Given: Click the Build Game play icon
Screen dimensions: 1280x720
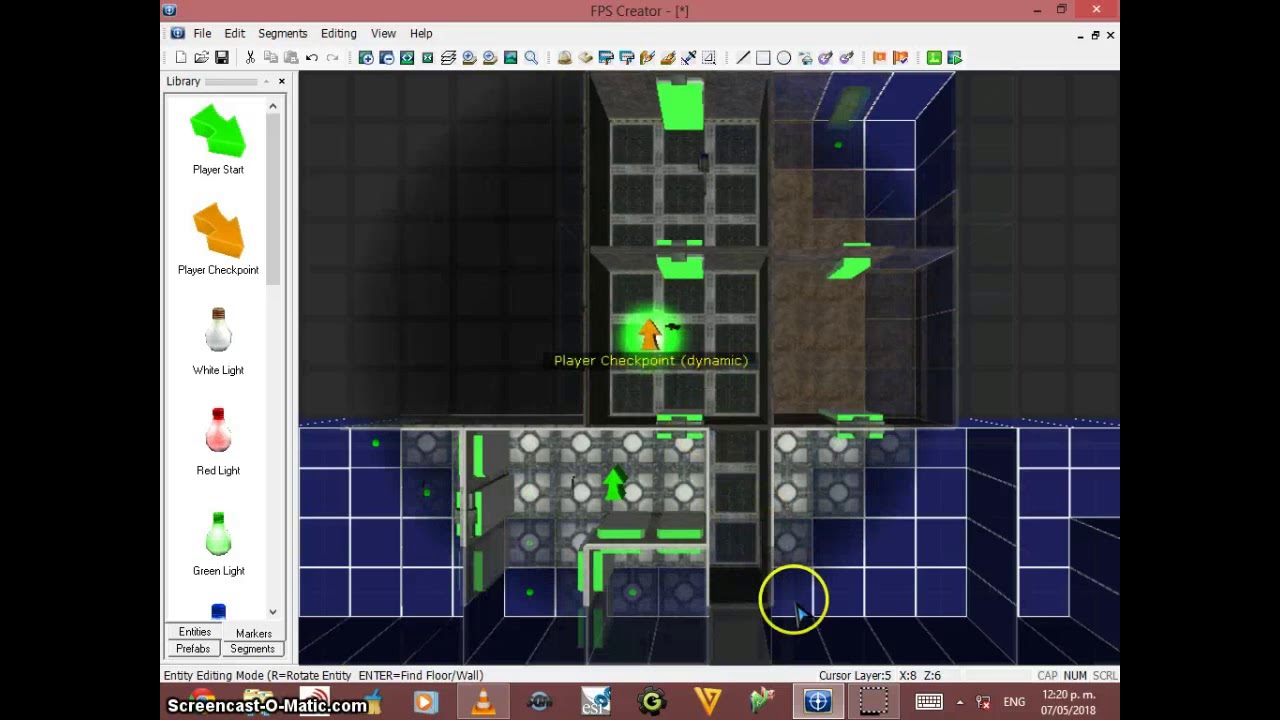Looking at the screenshot, I should pyautogui.click(x=955, y=58).
